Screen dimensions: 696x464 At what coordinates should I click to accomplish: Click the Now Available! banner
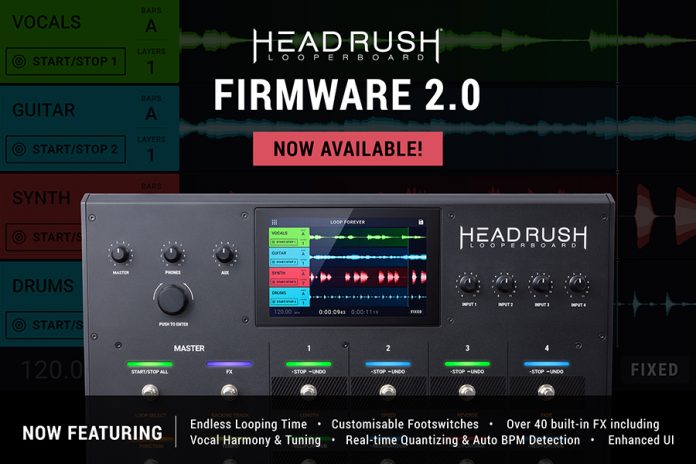click(347, 148)
